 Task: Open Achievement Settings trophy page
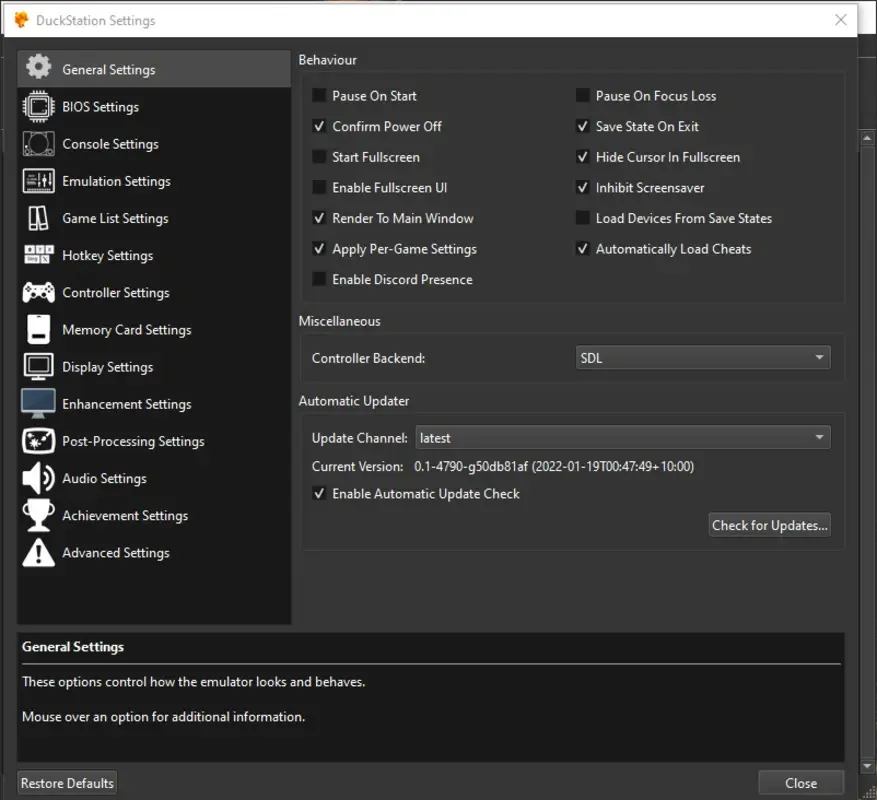tap(124, 515)
